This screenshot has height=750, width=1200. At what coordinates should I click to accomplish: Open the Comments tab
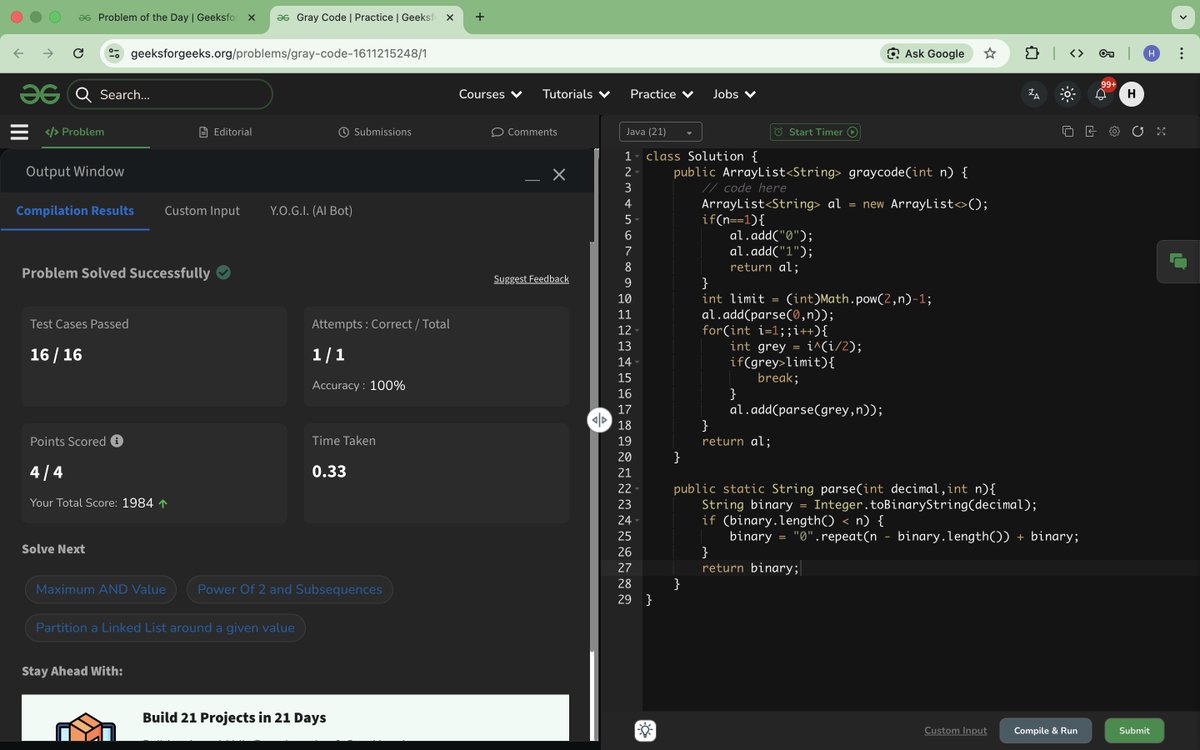click(x=524, y=132)
